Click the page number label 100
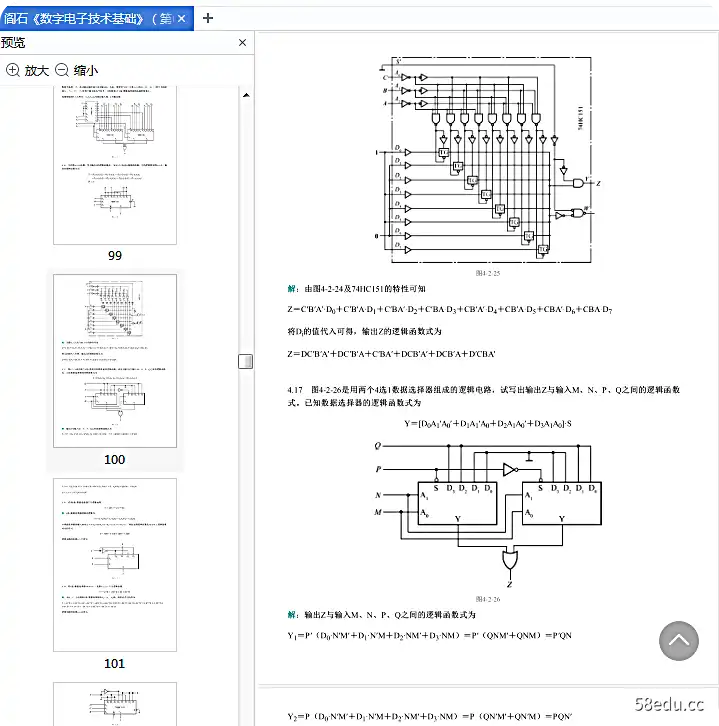 click(x=114, y=460)
